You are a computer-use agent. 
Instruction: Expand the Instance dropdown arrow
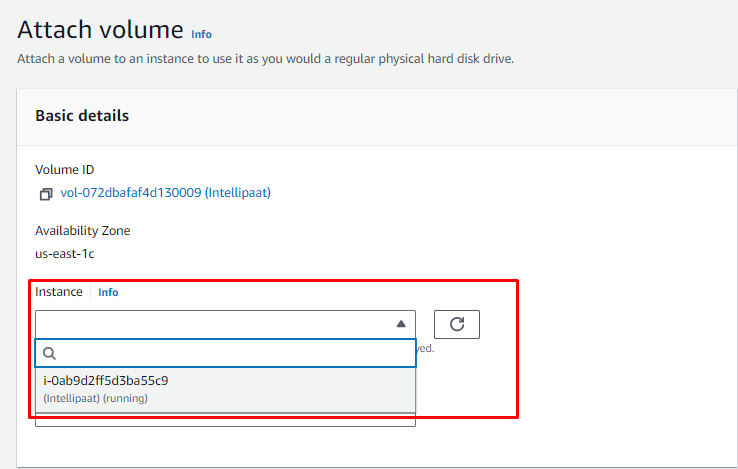[x=400, y=324]
